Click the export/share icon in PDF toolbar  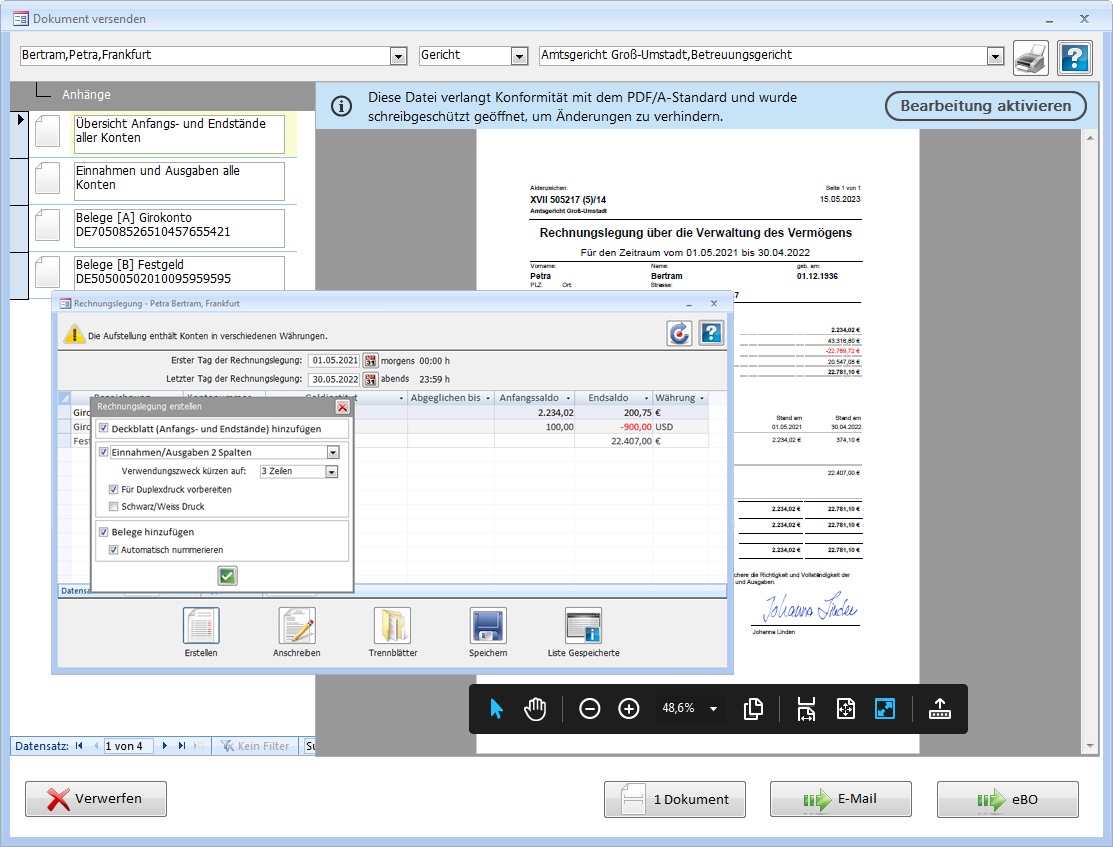click(x=940, y=709)
